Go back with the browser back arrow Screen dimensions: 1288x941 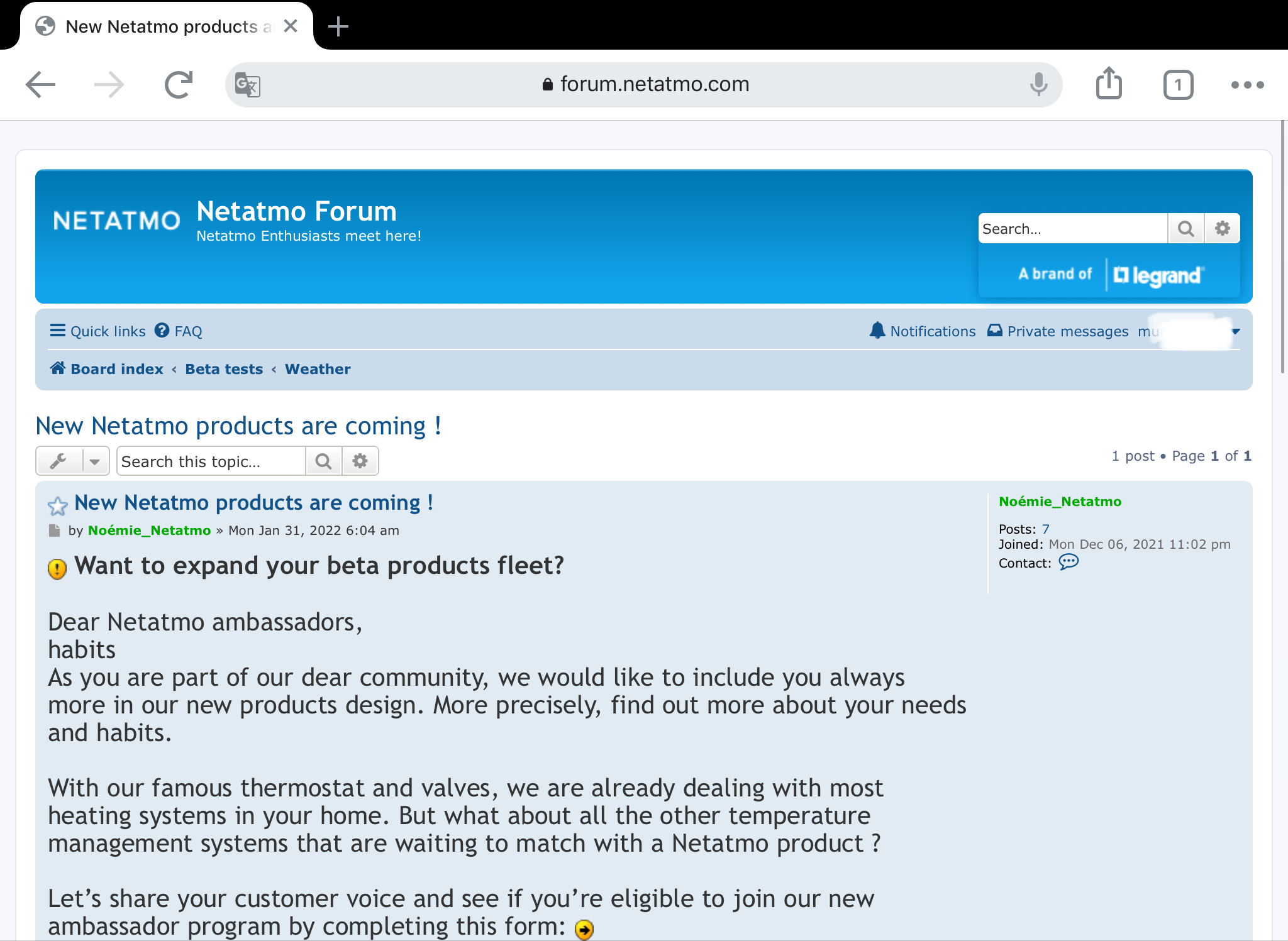tap(41, 84)
